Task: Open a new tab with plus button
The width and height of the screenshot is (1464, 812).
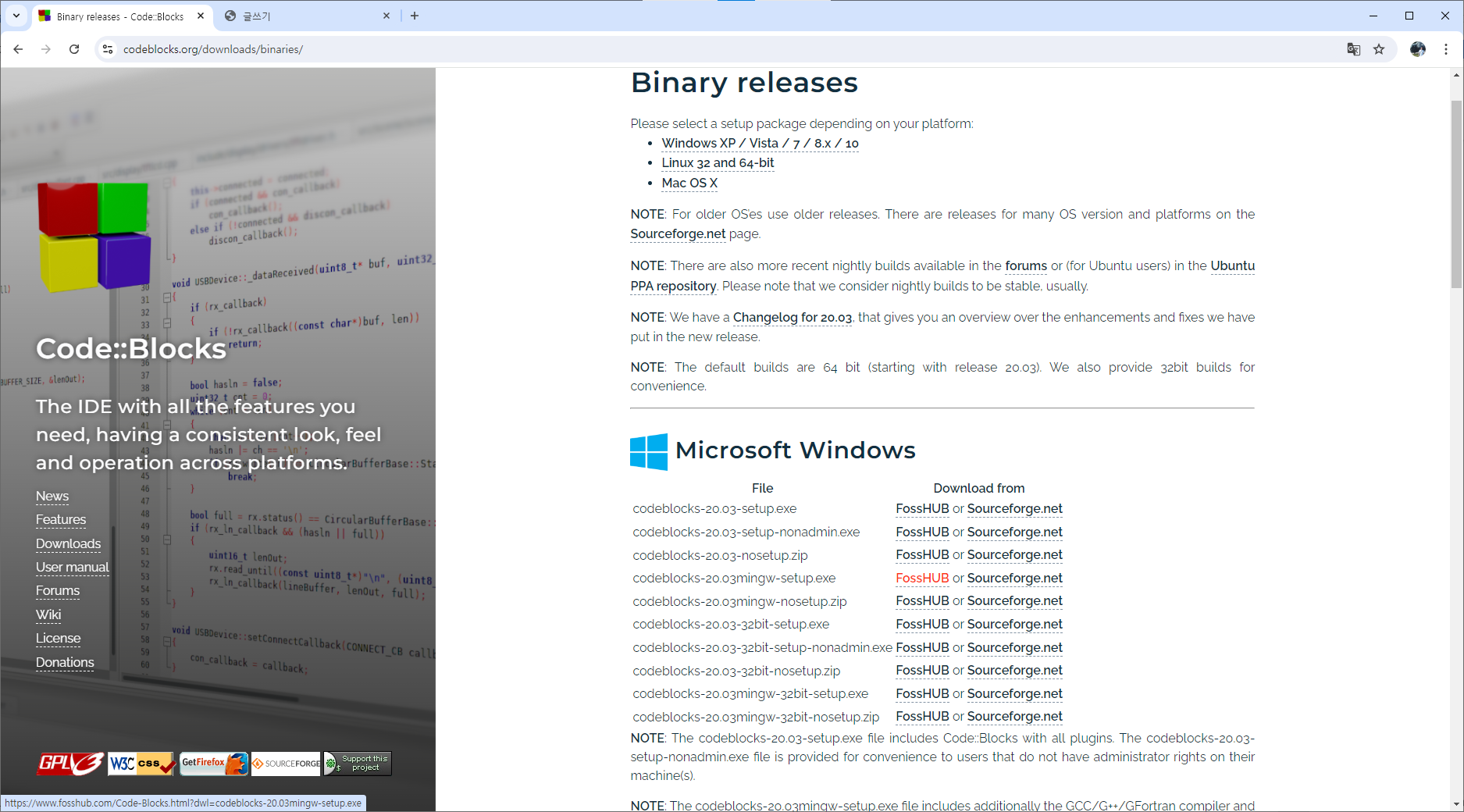Action: point(415,16)
